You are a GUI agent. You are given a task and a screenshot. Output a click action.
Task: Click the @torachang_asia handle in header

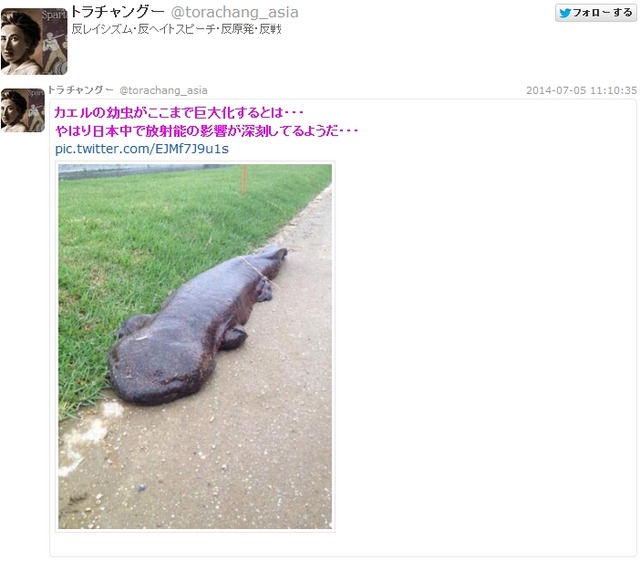point(234,12)
